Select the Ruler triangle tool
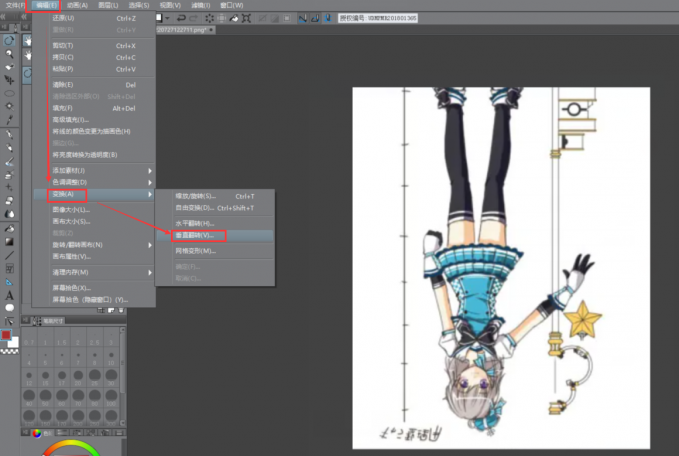Image resolution: width=679 pixels, height=456 pixels. pos(9,282)
